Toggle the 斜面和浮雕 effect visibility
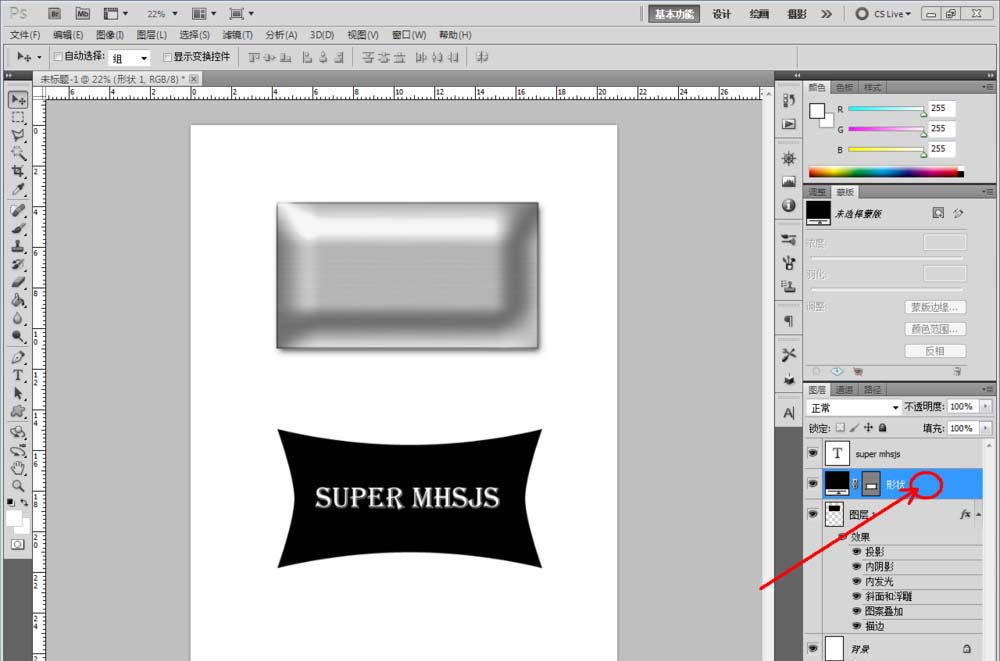This screenshot has width=1000, height=661. pos(857,597)
